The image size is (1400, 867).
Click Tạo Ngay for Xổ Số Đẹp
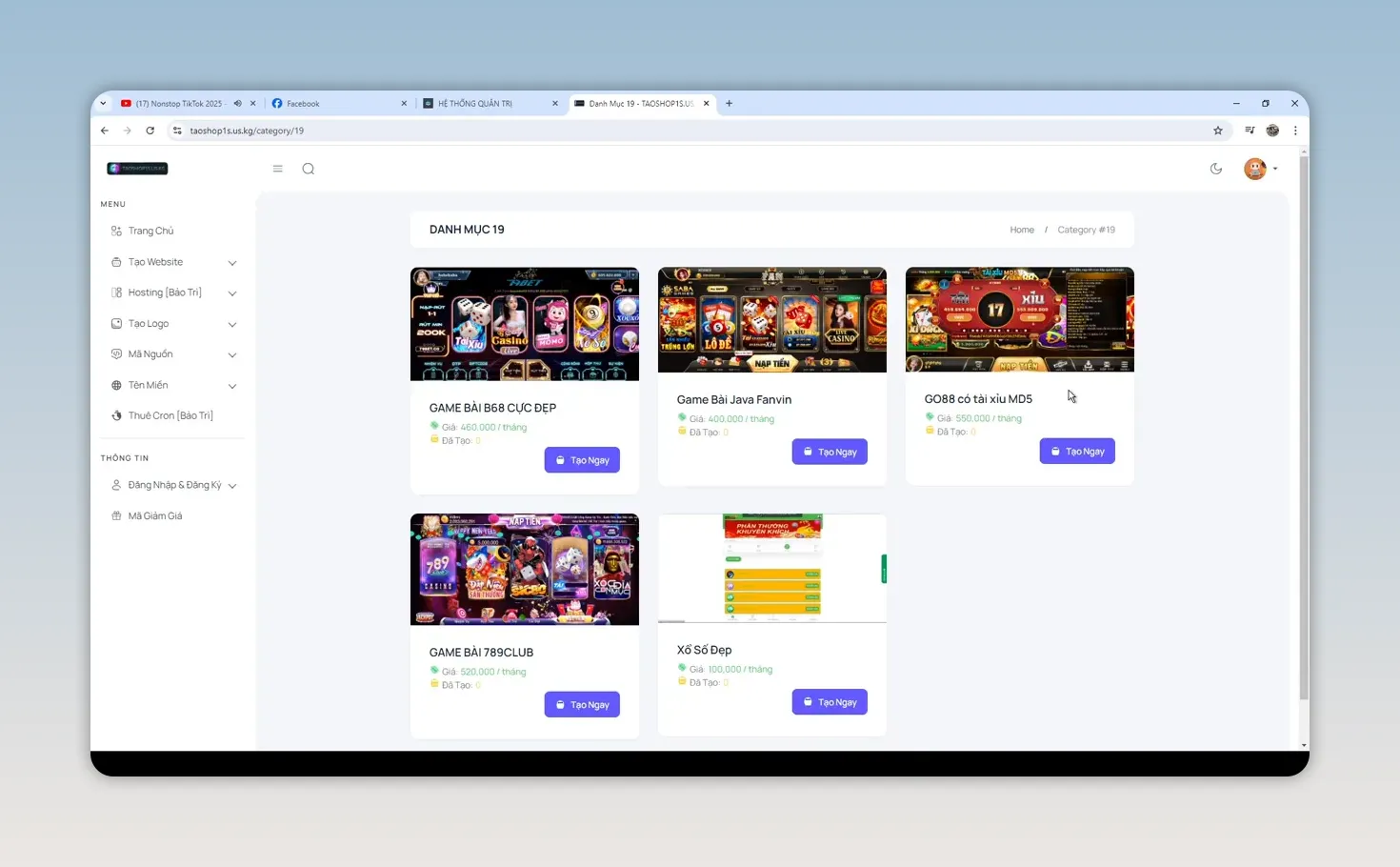(830, 702)
